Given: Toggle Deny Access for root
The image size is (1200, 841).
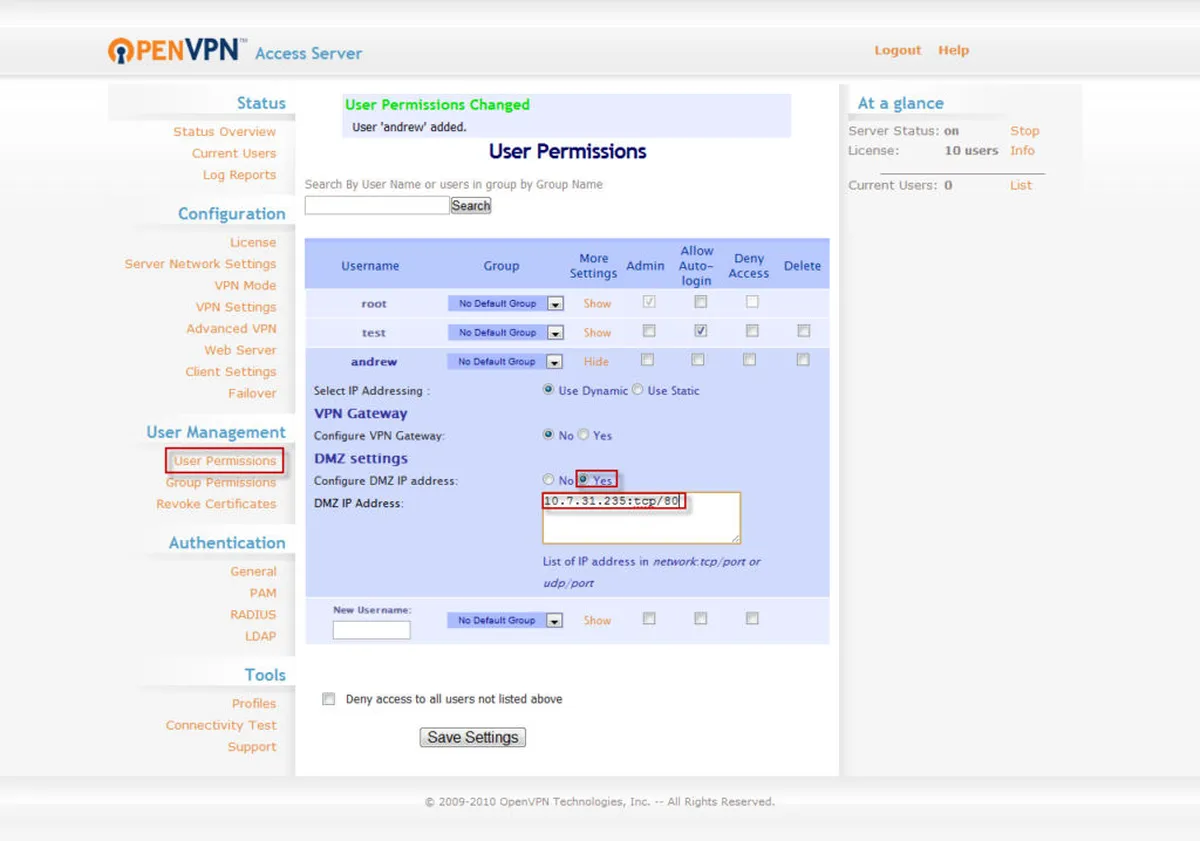Looking at the screenshot, I should coord(752,301).
